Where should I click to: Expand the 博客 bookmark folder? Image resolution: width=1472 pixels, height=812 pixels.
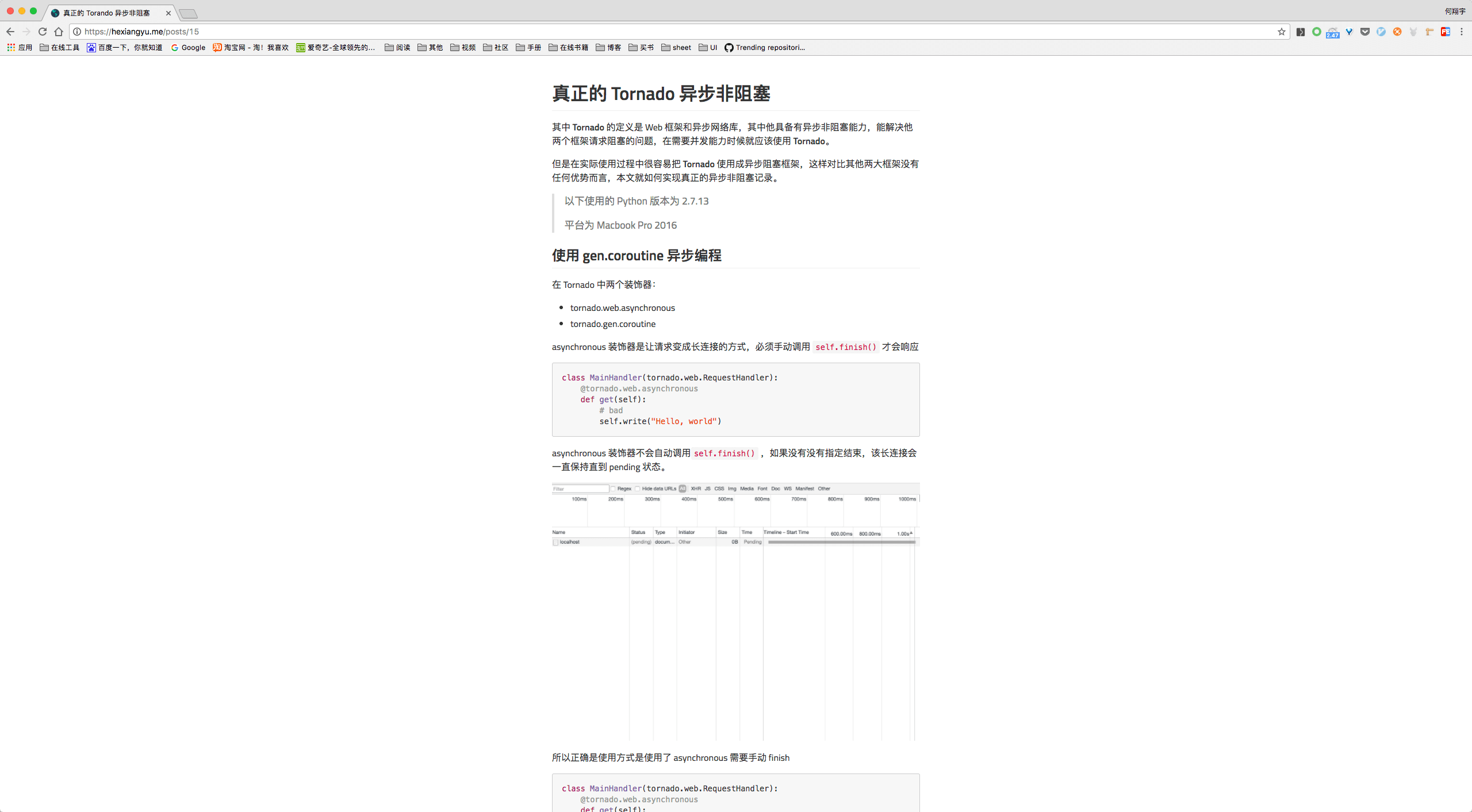tap(608, 48)
